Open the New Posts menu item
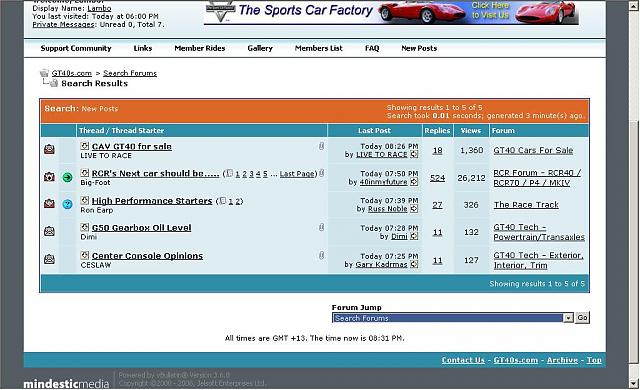This screenshot has width=640, height=390. pos(419,48)
